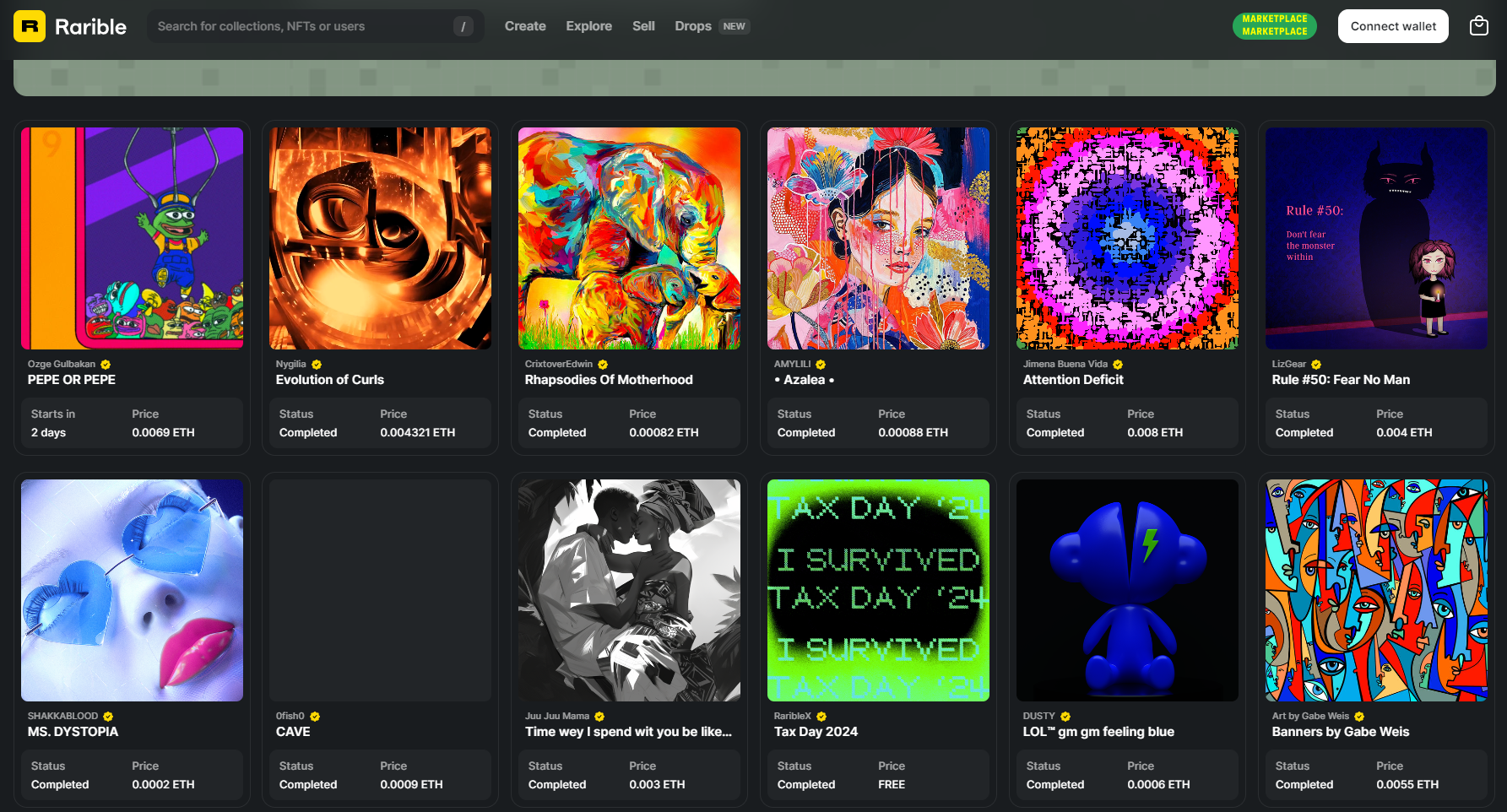Click verified badge next to Ozge Gulbakan
1507x812 pixels.
click(x=106, y=365)
